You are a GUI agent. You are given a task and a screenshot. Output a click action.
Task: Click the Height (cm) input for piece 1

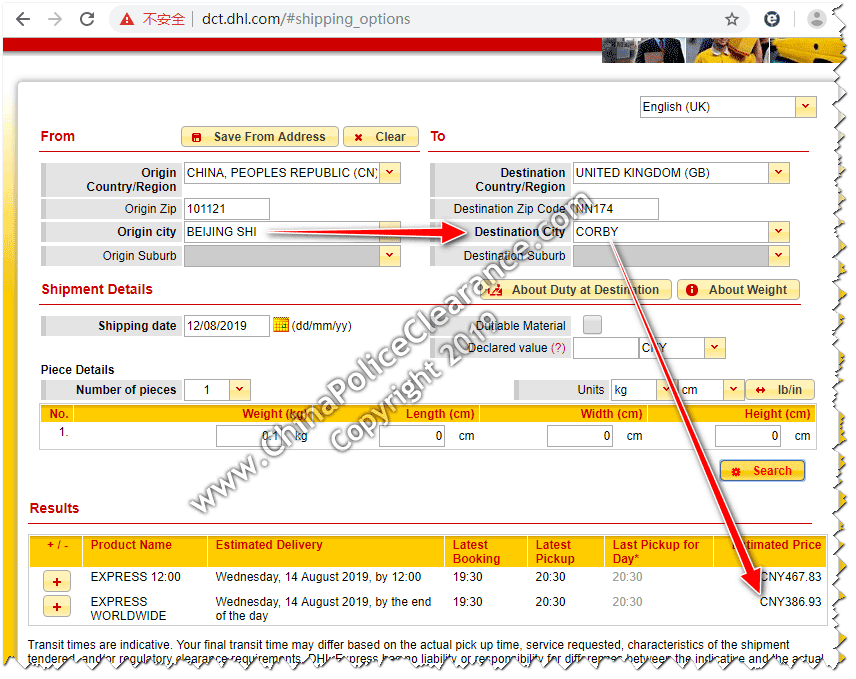coord(748,436)
